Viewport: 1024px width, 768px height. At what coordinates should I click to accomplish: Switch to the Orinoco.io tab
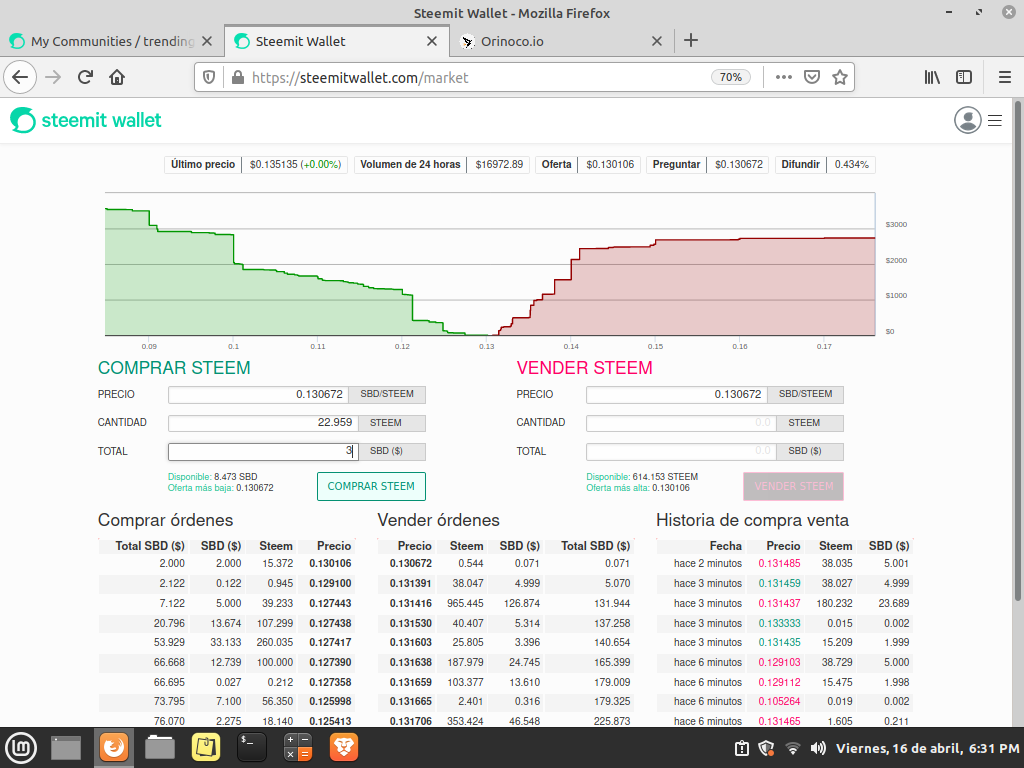click(562, 41)
